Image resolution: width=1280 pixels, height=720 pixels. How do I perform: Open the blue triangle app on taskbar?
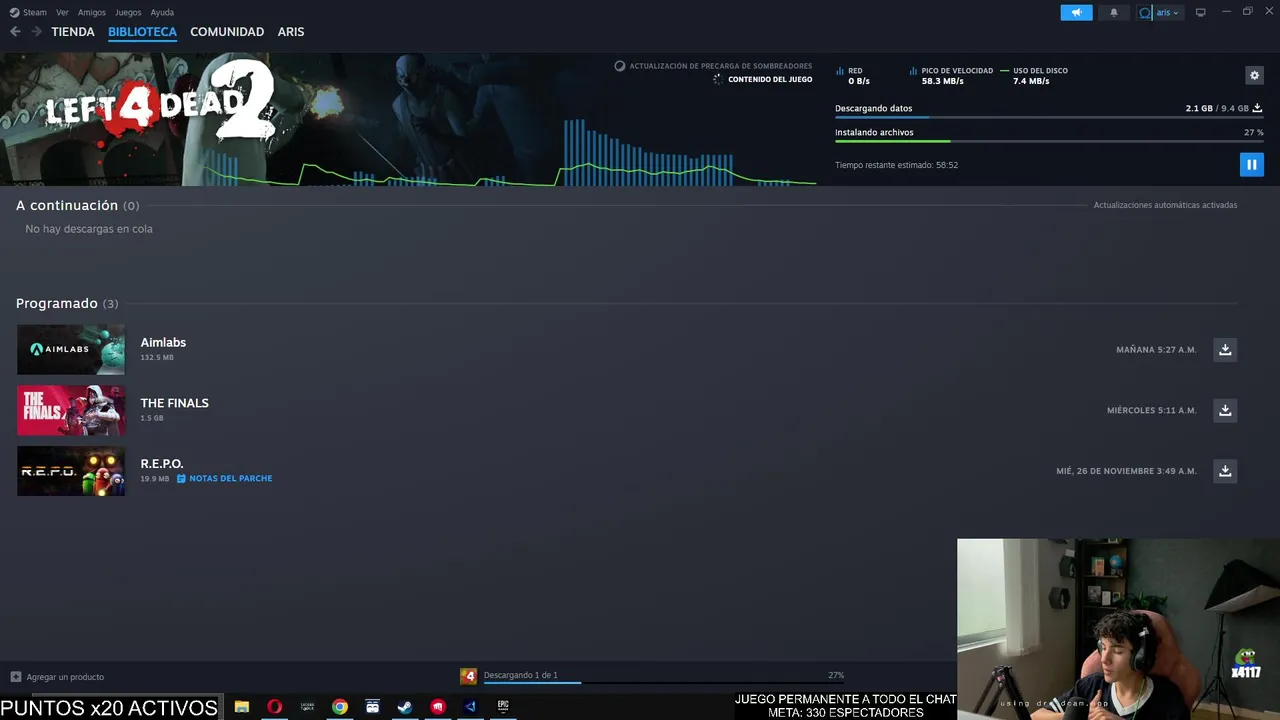tap(470, 707)
